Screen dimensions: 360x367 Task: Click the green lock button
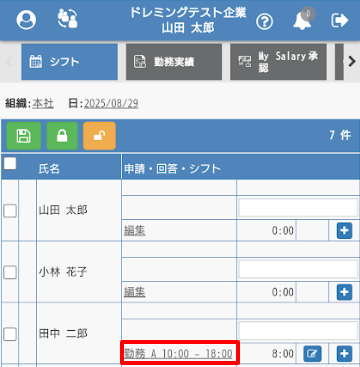point(62,136)
